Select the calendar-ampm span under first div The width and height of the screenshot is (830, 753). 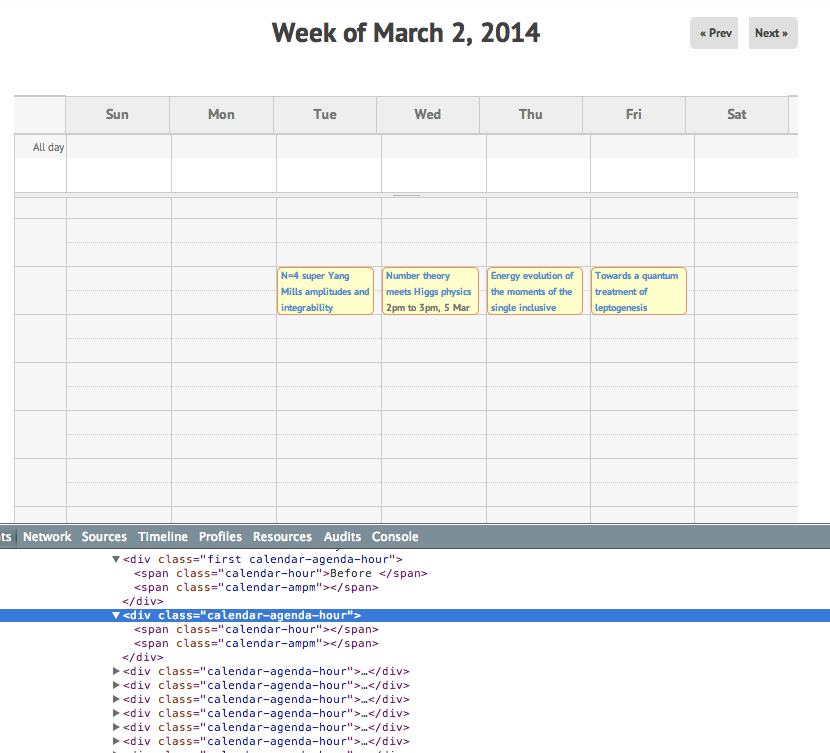256,587
